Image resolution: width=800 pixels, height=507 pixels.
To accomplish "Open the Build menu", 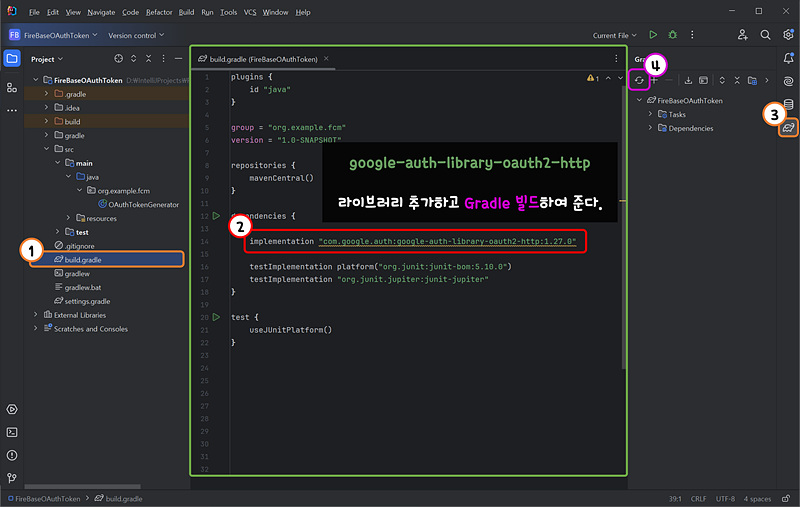I will tap(186, 12).
